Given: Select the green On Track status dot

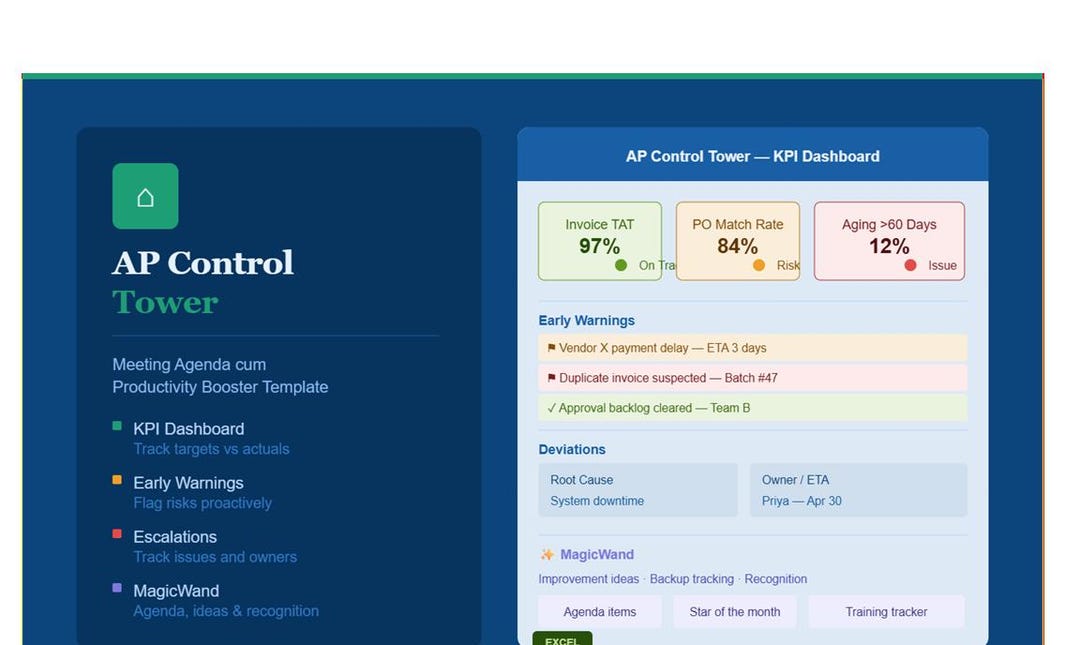Looking at the screenshot, I should point(621,265).
